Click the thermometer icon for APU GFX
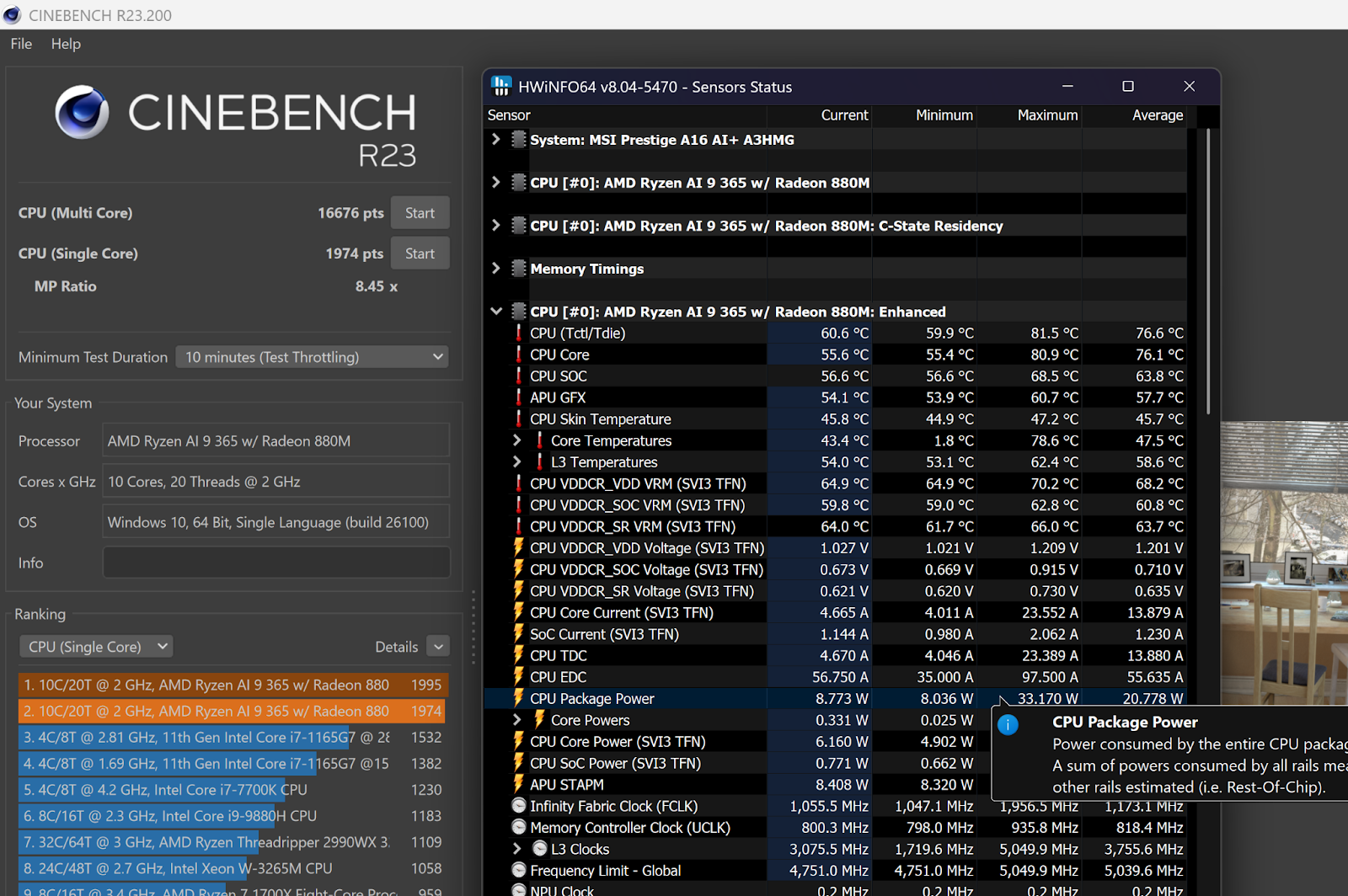 click(x=519, y=397)
